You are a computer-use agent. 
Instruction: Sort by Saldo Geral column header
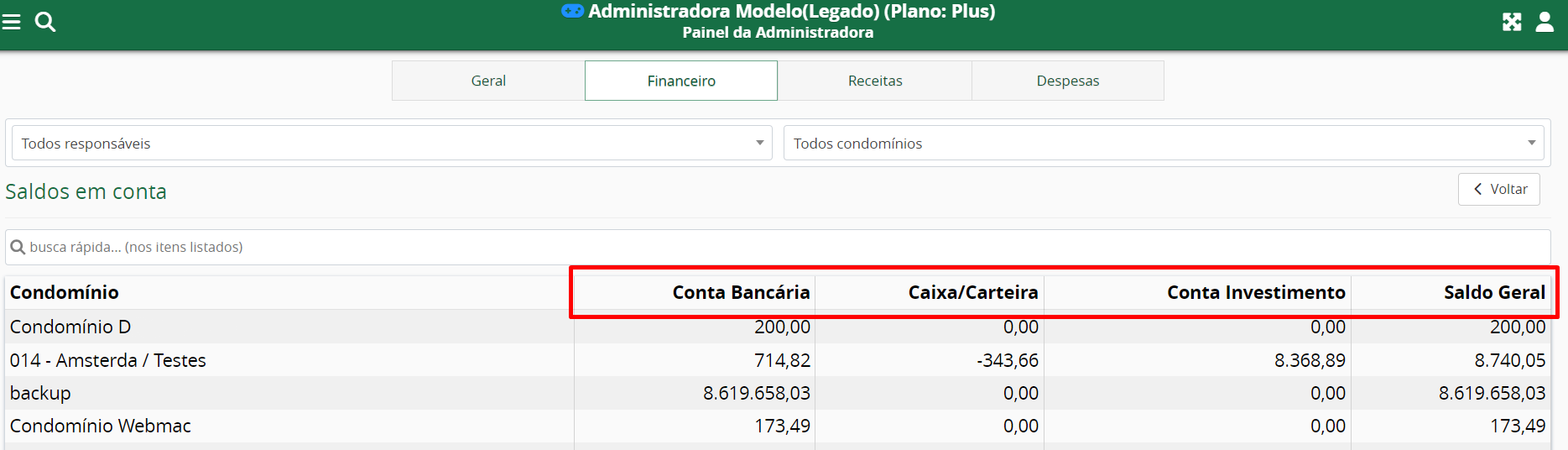click(x=1493, y=292)
